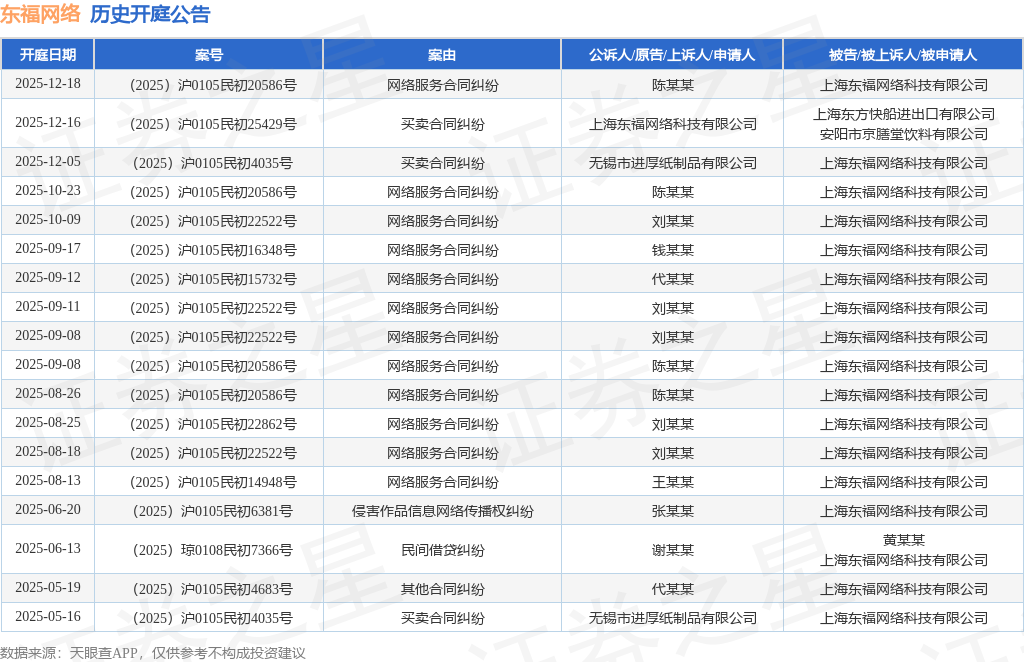Click the data source footnote 天眼查APP

[x=104, y=653]
